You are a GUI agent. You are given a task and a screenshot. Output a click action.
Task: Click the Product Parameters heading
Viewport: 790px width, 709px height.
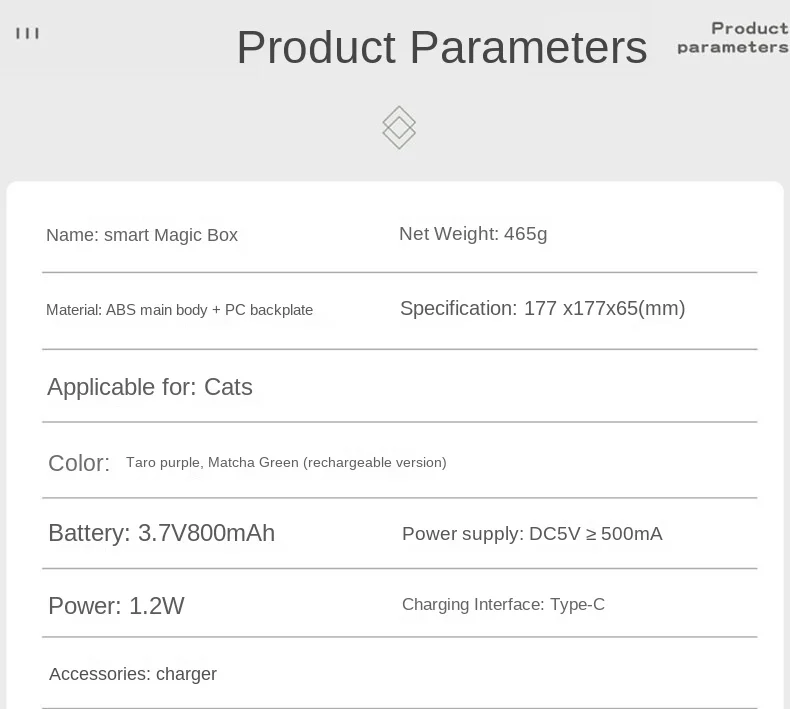pos(441,47)
